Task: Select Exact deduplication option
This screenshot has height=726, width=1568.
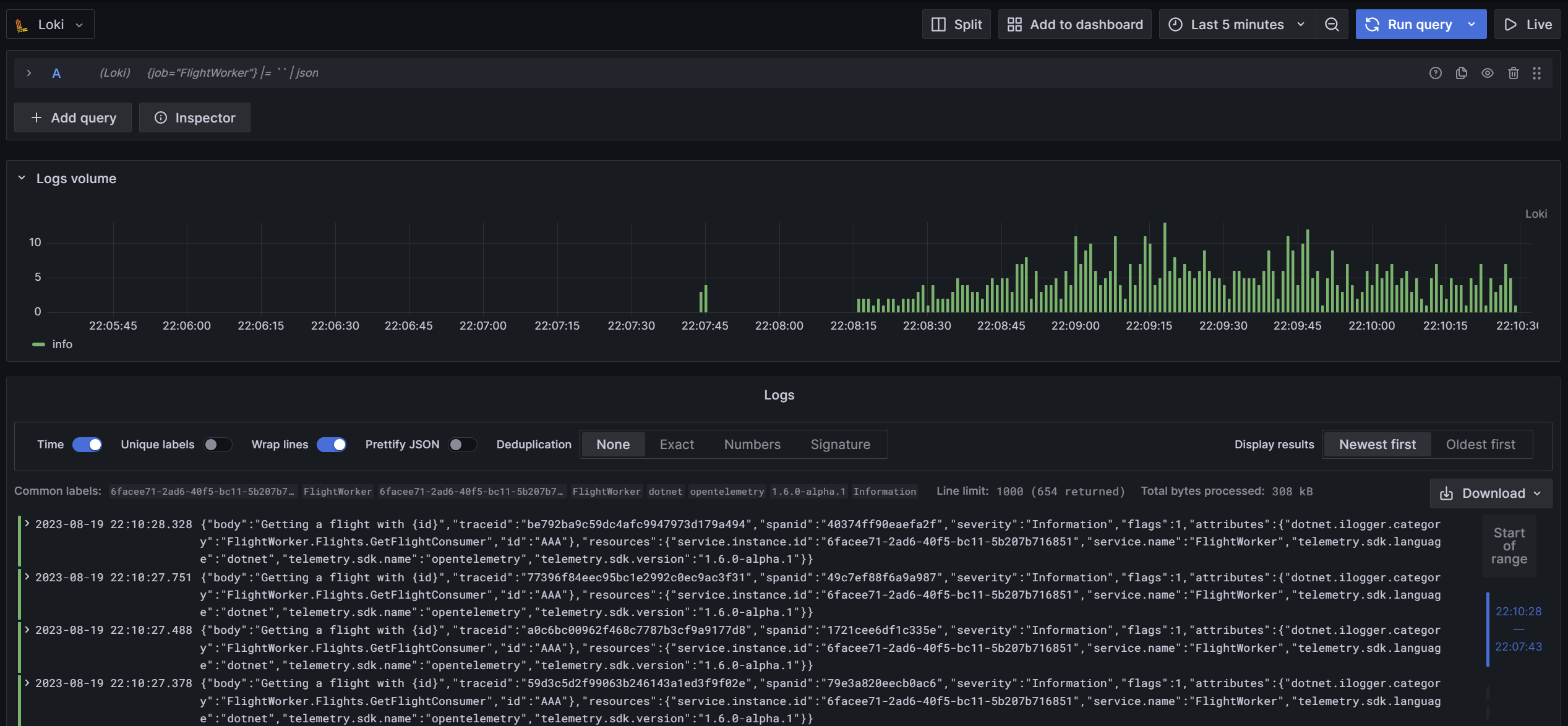Action: (x=677, y=445)
